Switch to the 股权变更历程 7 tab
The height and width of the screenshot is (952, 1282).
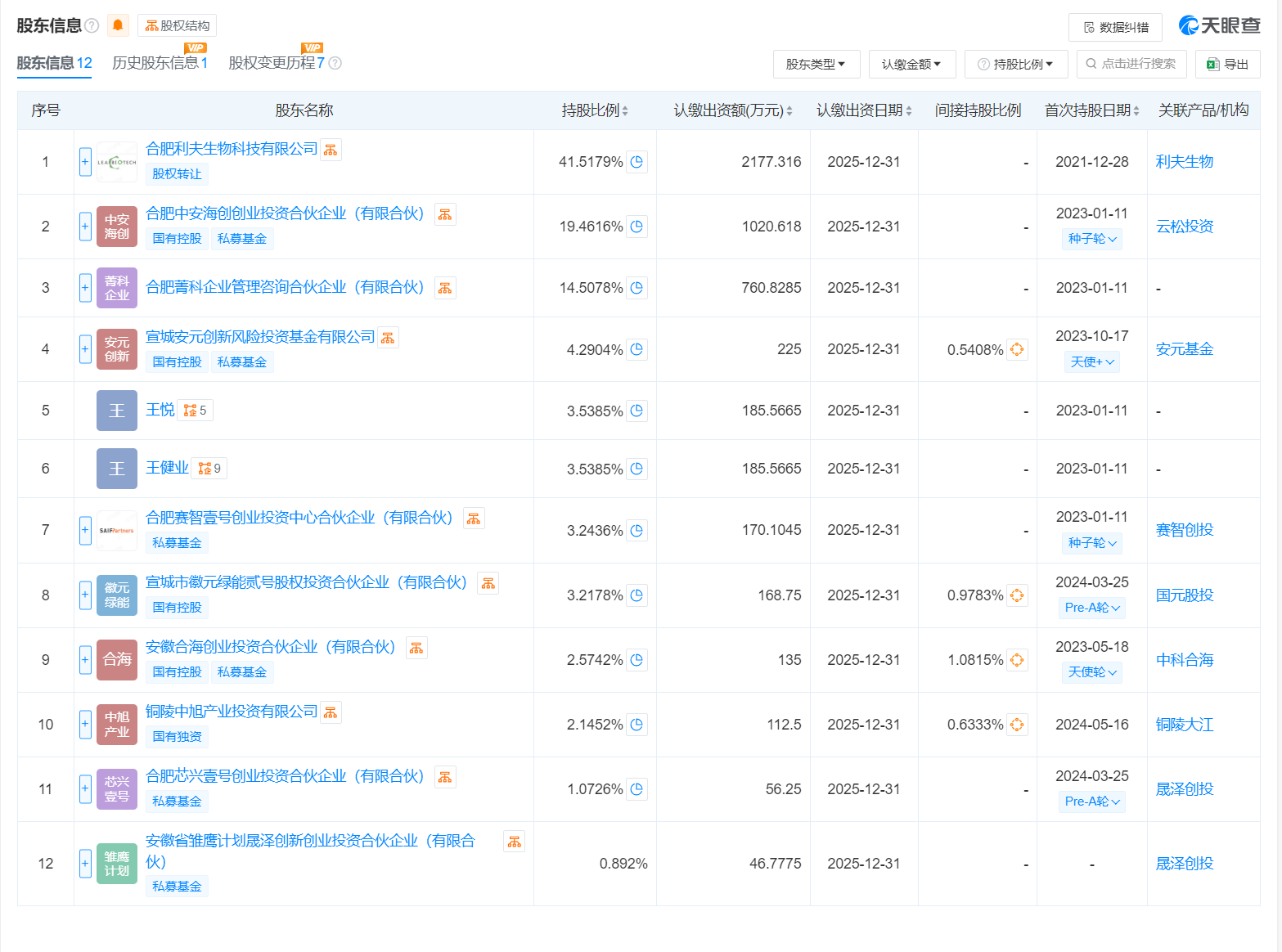(277, 63)
